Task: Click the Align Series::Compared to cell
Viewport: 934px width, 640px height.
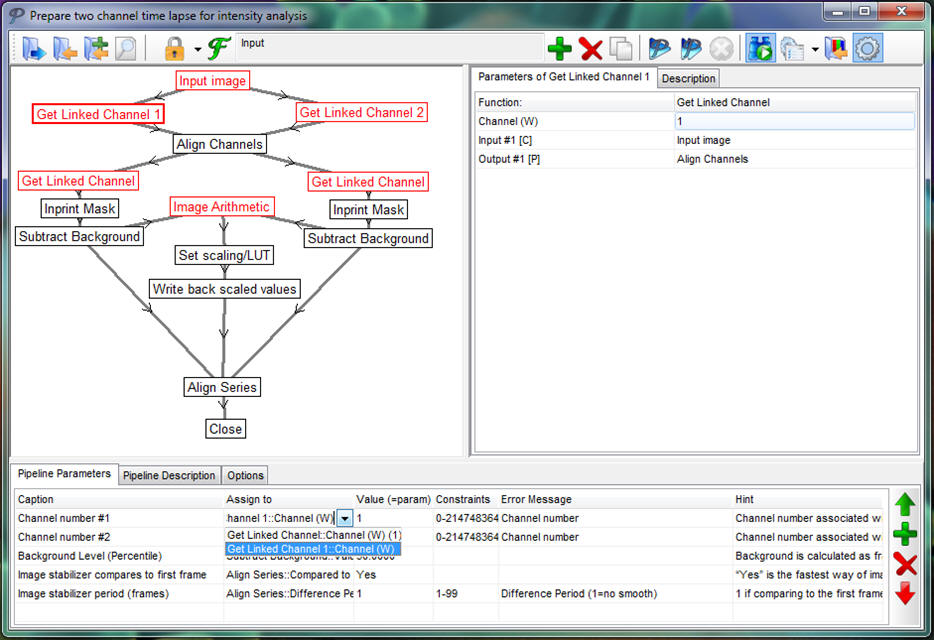Action: 288,575
